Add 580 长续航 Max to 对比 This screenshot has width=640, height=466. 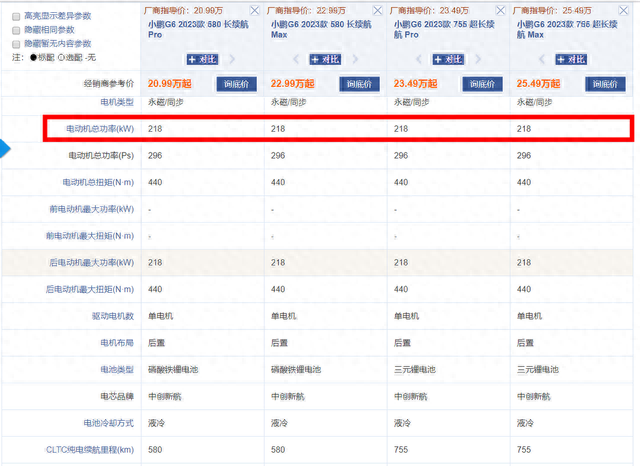(x=325, y=60)
